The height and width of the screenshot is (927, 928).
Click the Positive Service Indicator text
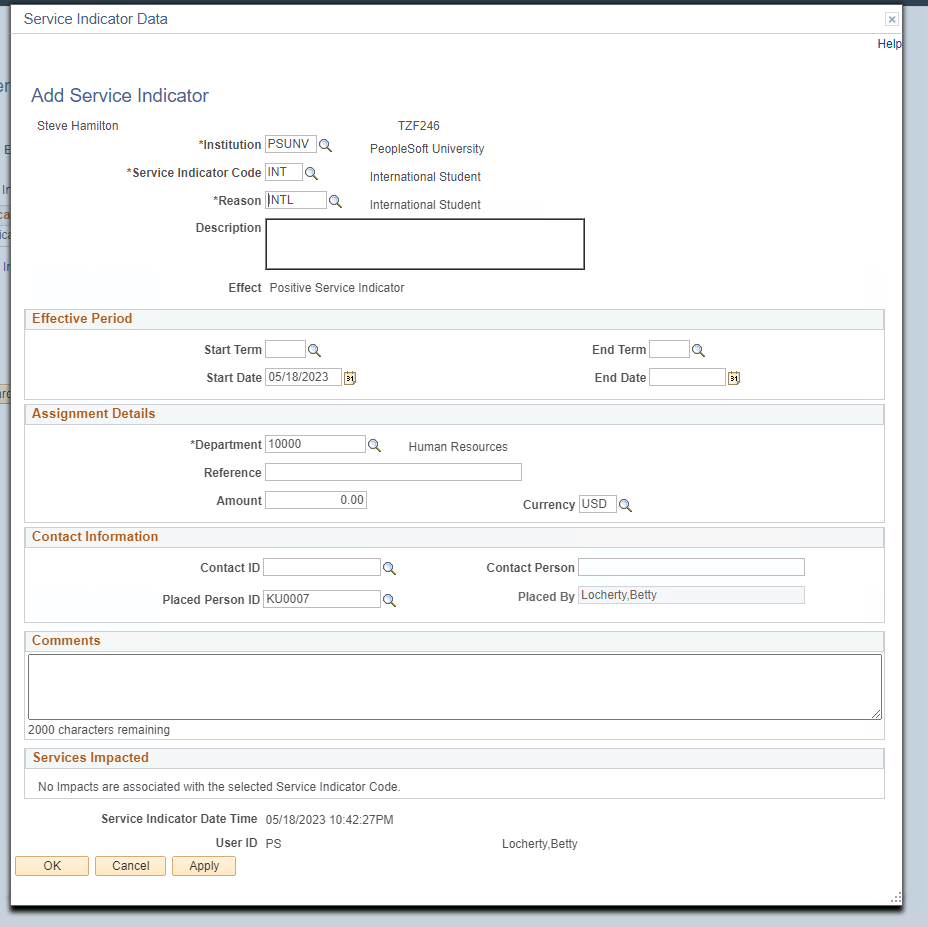pyautogui.click(x=337, y=288)
